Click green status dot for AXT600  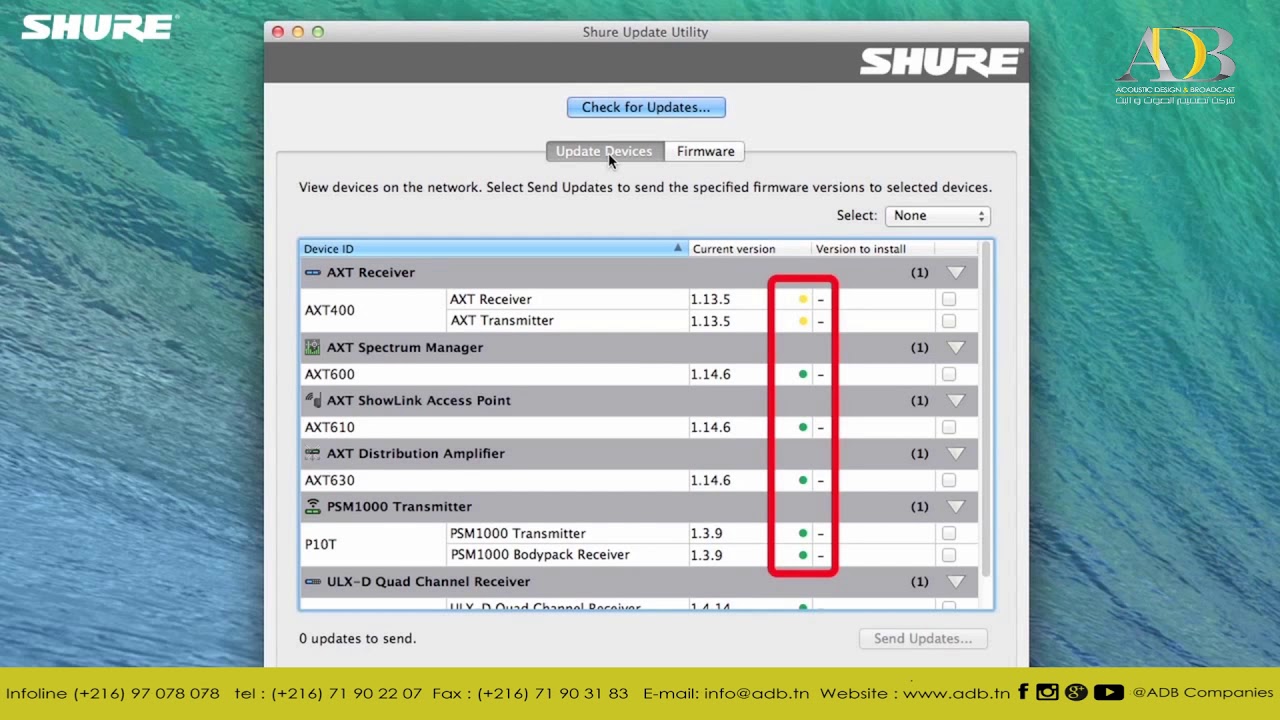803,374
